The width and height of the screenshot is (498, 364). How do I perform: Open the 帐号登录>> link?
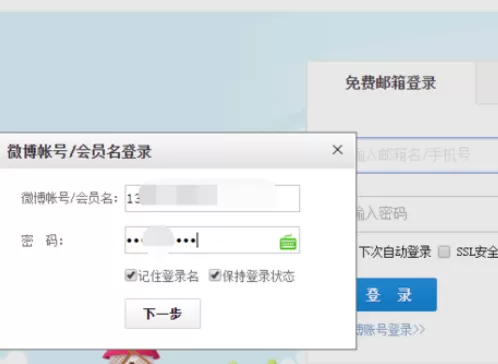391,330
